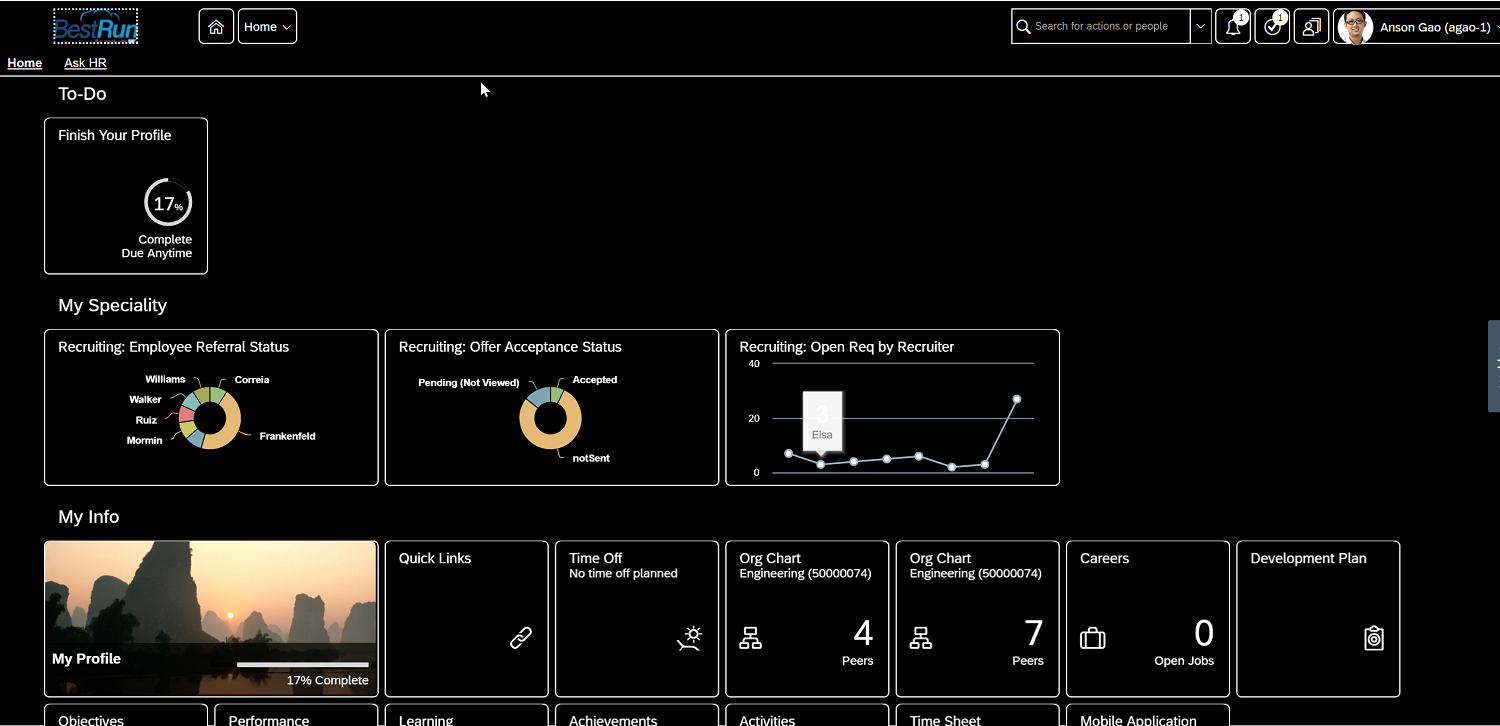
Task: Click the Careers briefcase icon
Action: [x=1093, y=638]
